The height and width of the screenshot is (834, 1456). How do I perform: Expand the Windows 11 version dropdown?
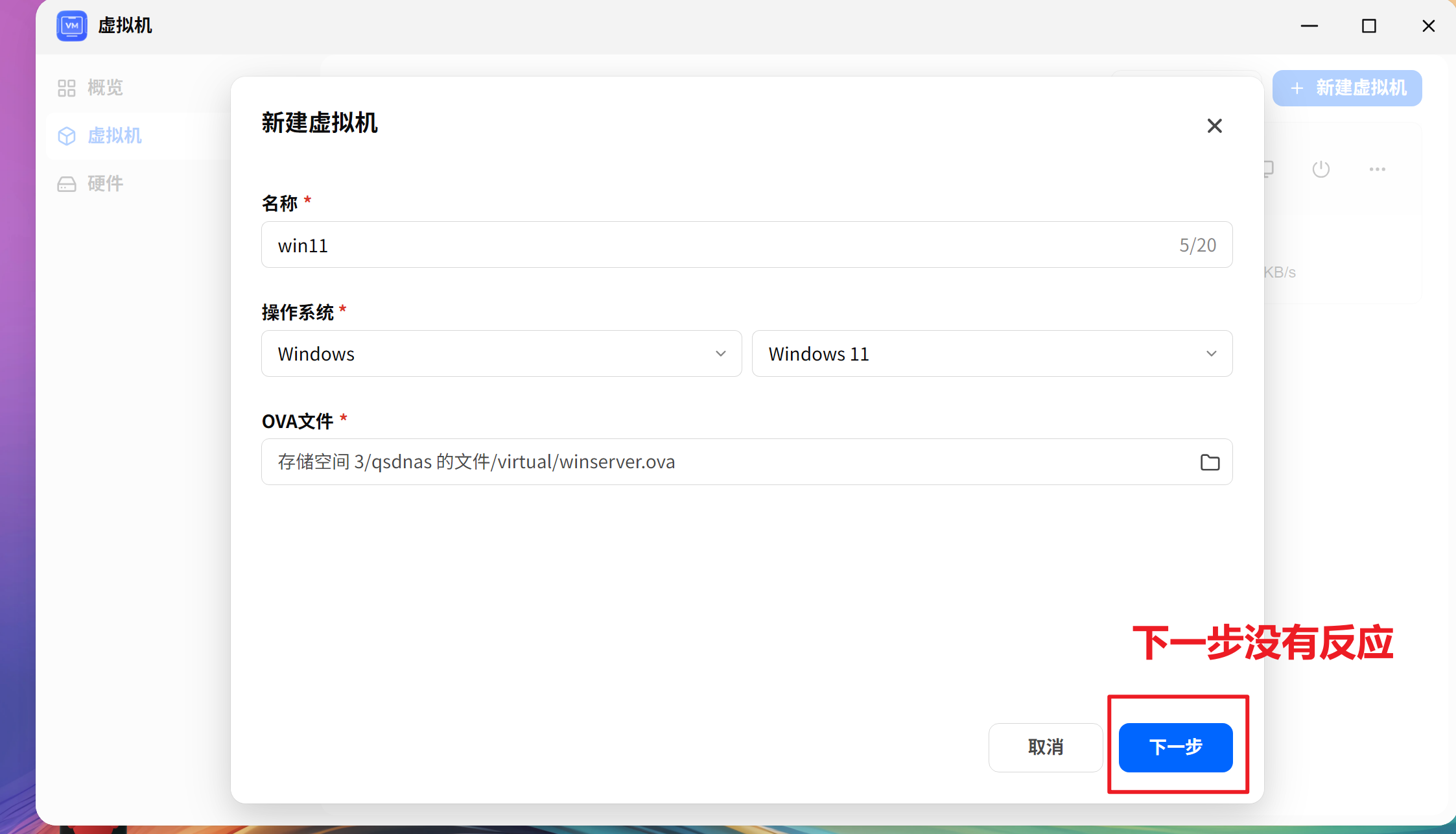point(992,353)
